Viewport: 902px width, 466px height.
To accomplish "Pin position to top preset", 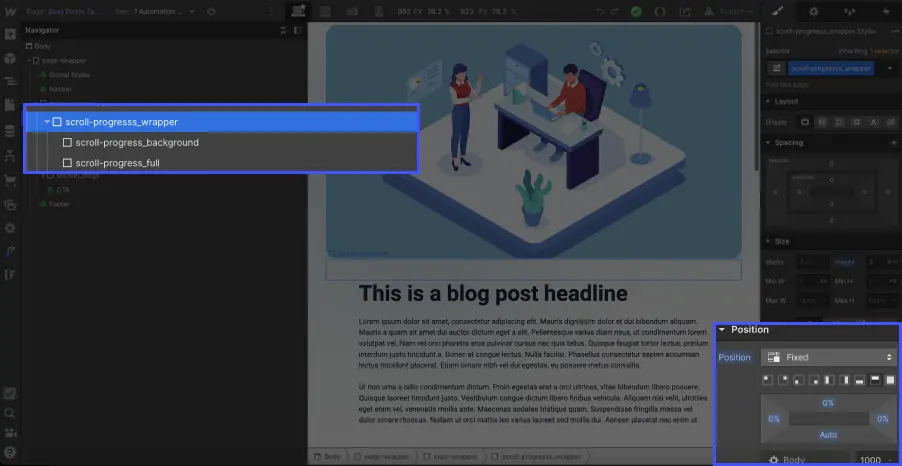I will click(875, 380).
